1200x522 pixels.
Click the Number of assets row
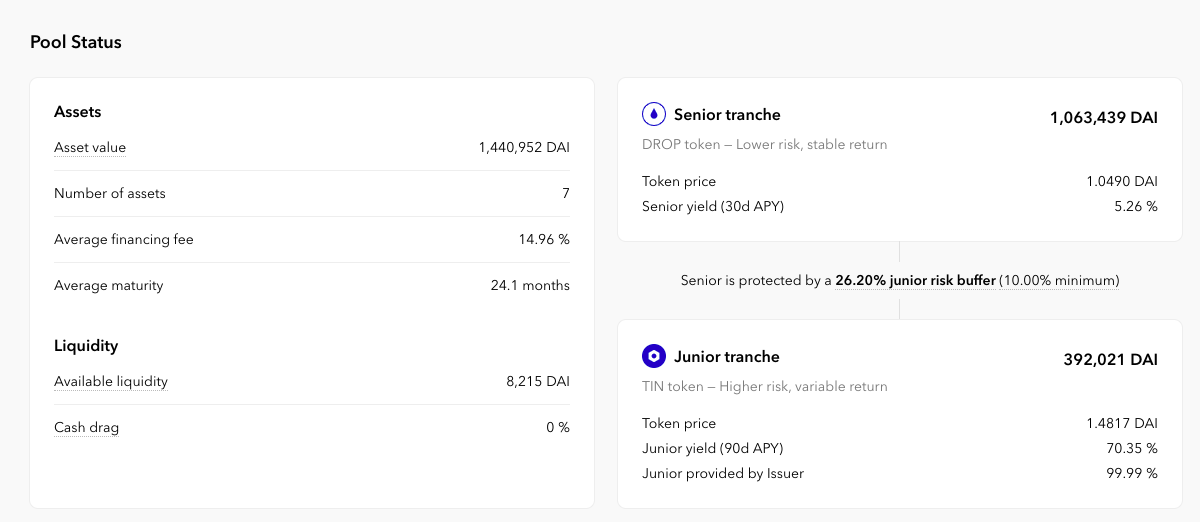click(x=312, y=194)
